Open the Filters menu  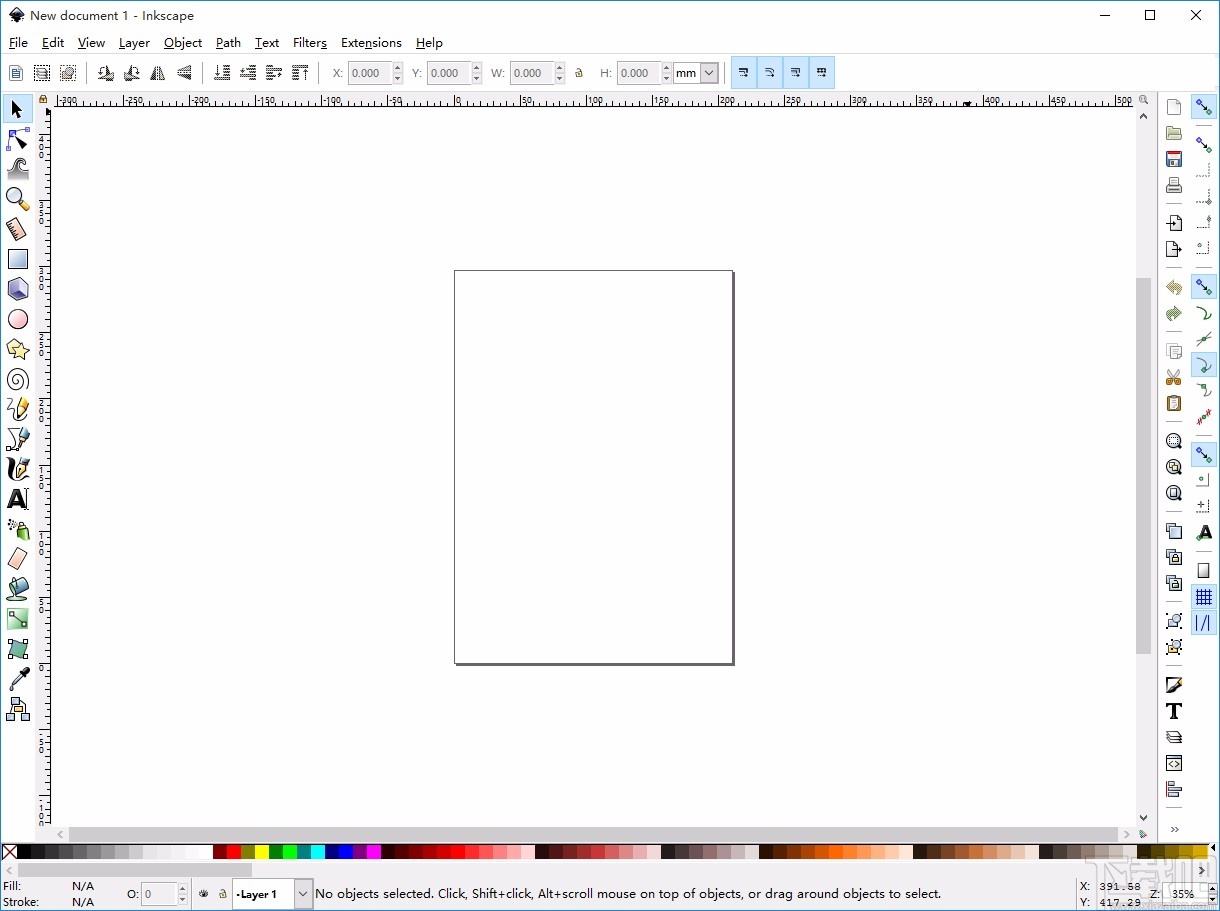pos(309,43)
